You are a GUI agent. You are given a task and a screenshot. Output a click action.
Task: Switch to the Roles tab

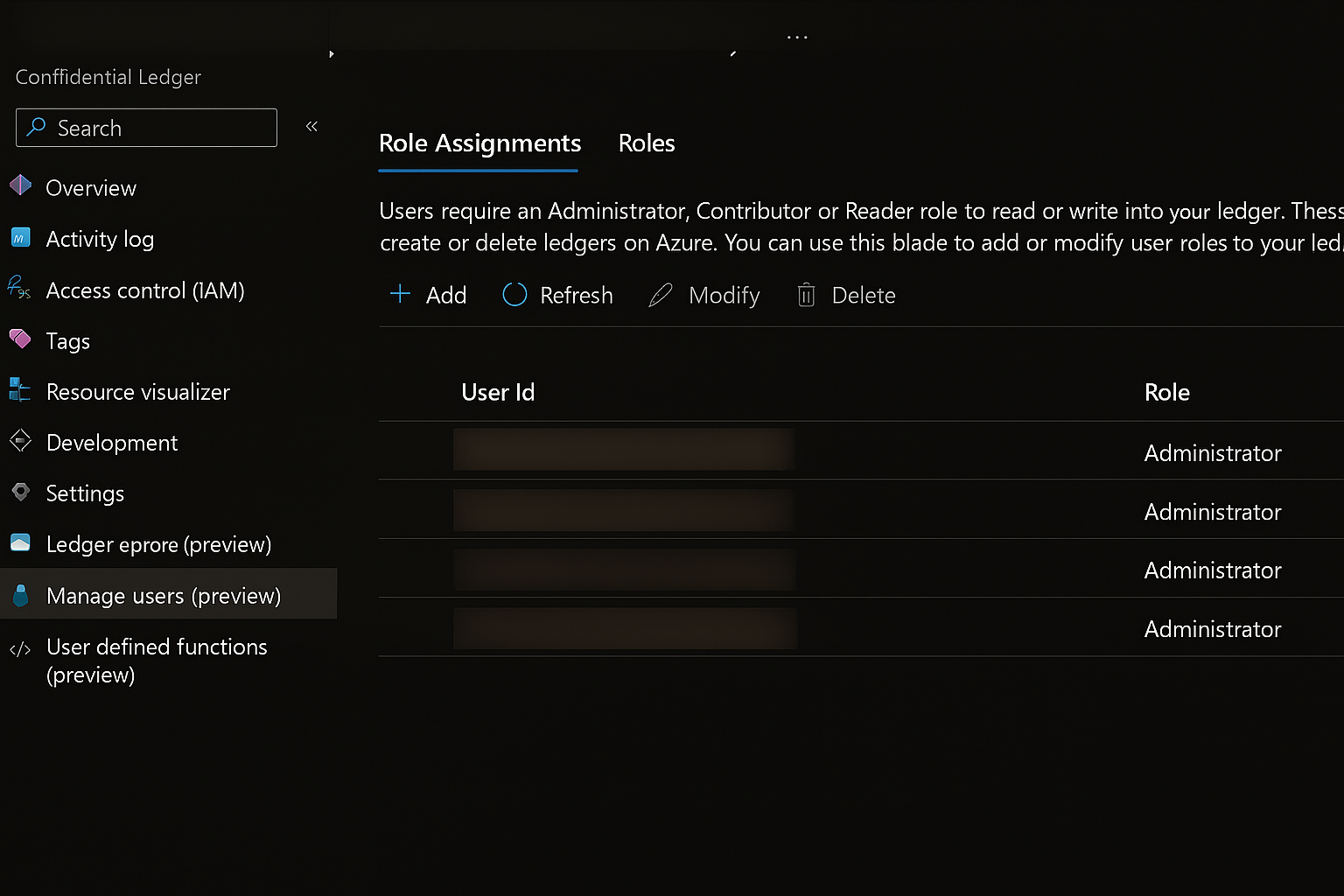tap(646, 143)
